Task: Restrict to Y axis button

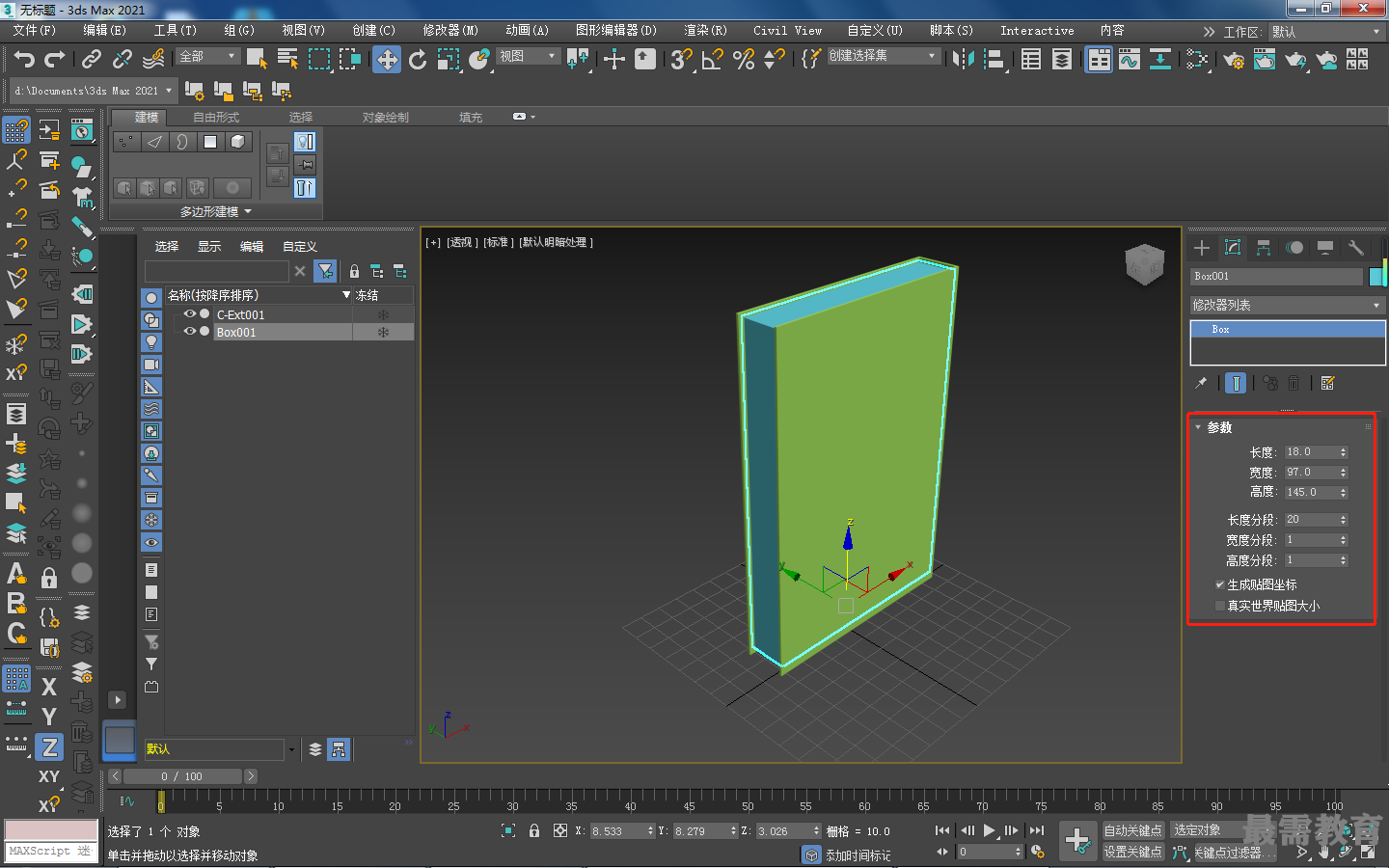Action: pos(49,717)
